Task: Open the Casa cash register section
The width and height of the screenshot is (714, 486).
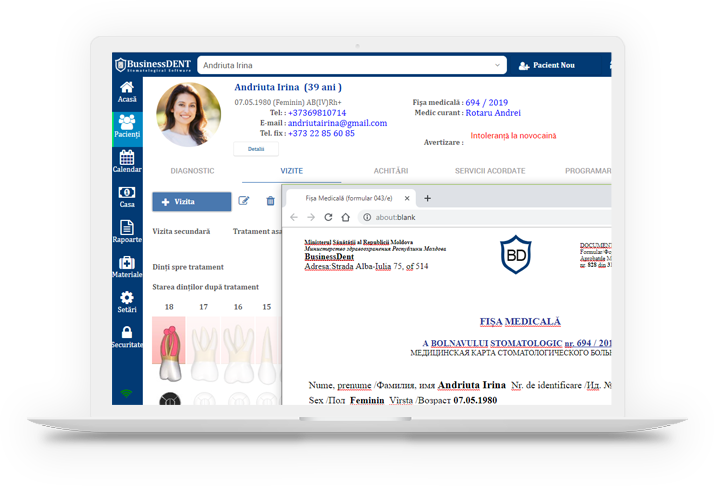Action: tap(127, 197)
